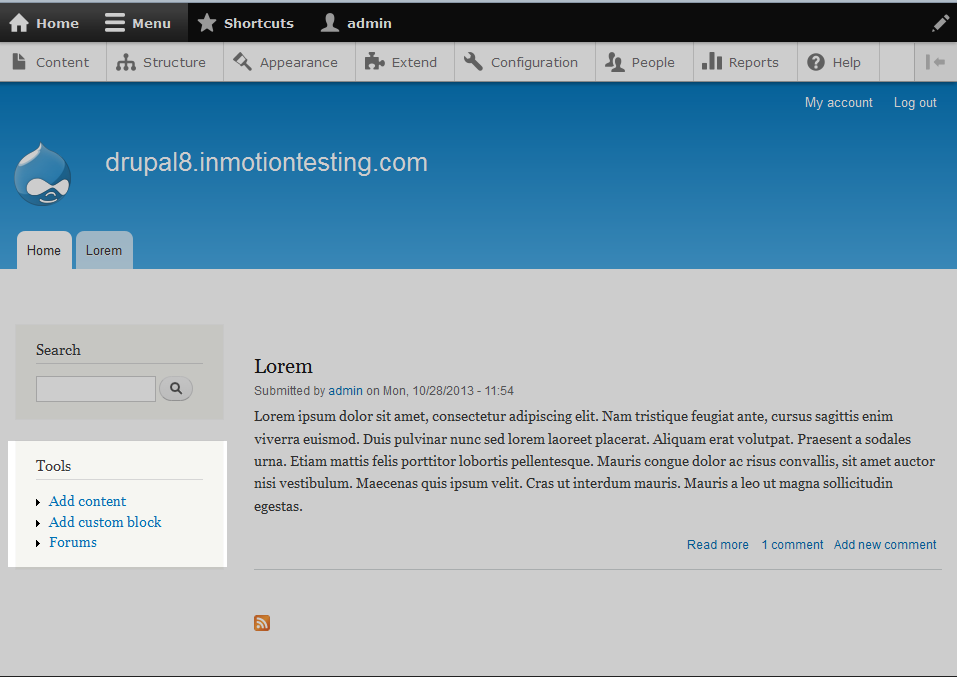Click the Tools block heading text
The image size is (957, 677).
pos(53,466)
